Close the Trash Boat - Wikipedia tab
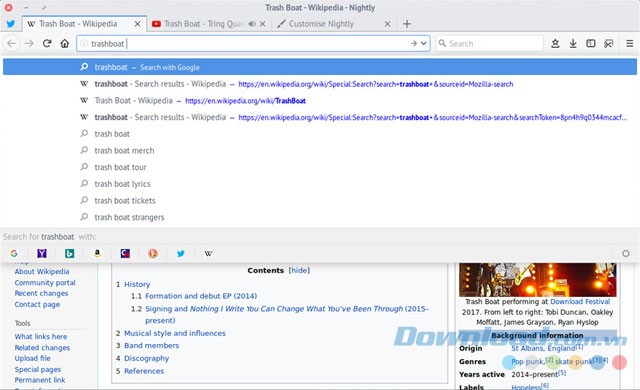The width and height of the screenshot is (640, 390). (138, 24)
